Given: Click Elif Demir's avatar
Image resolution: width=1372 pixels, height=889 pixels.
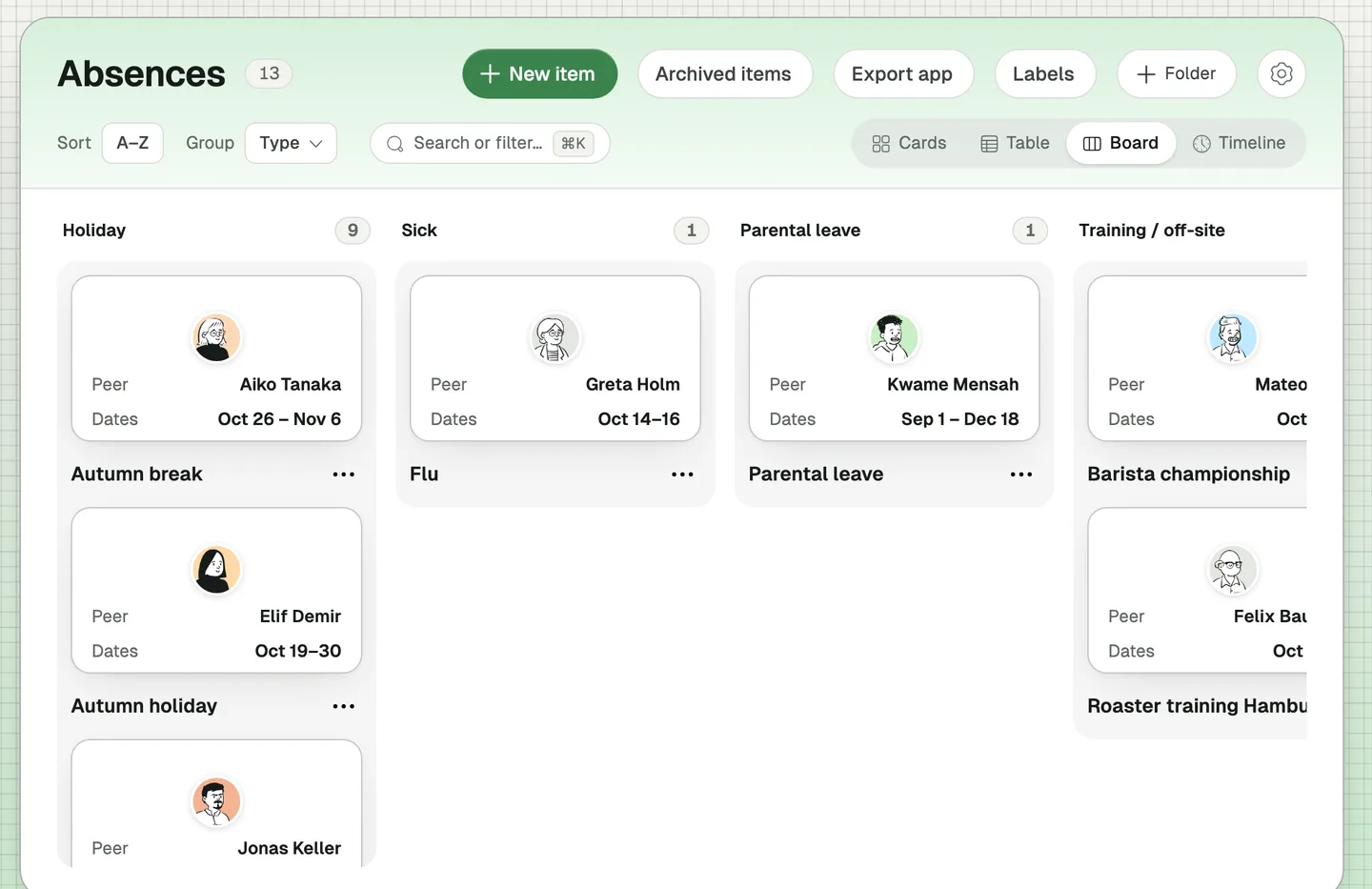Looking at the screenshot, I should pos(216,570).
